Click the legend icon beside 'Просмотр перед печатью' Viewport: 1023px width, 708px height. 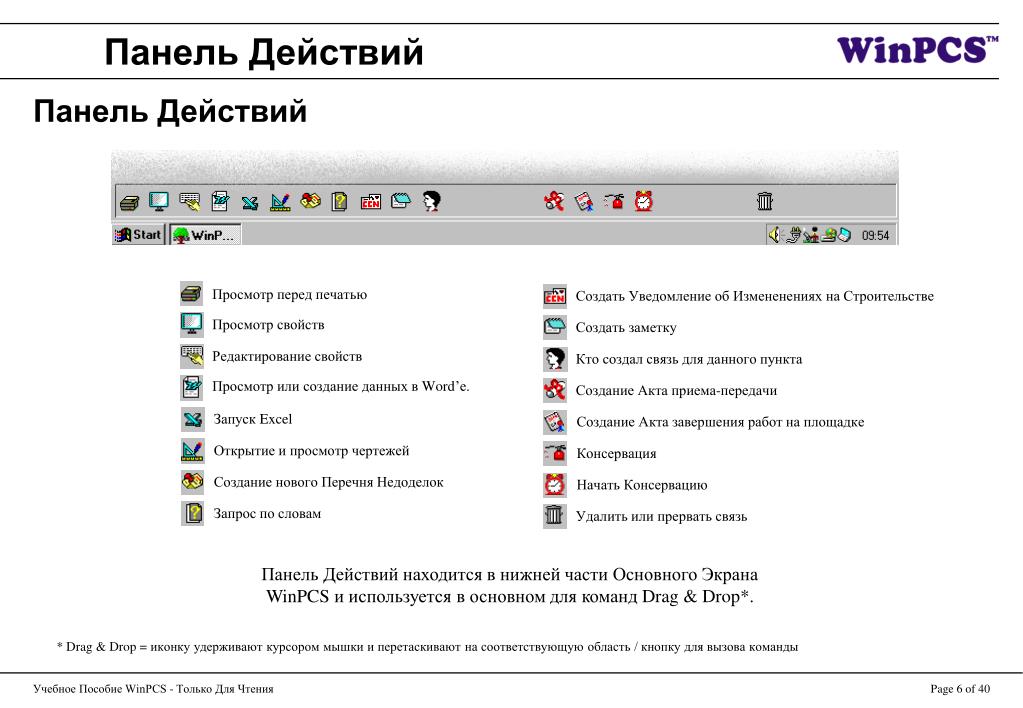[191, 294]
